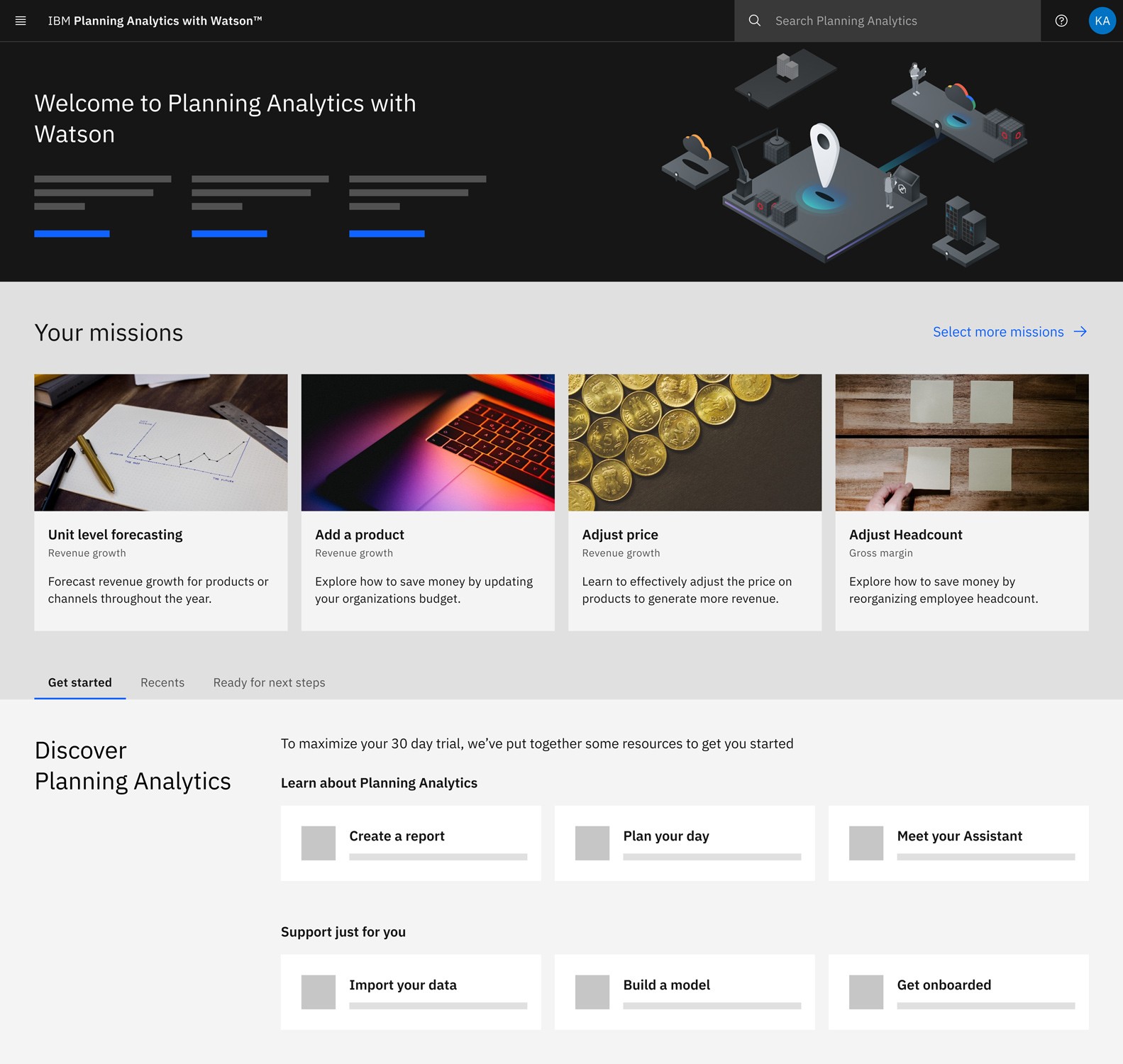
Task: Click the Plan your day placeholder icon
Action: tap(592, 843)
